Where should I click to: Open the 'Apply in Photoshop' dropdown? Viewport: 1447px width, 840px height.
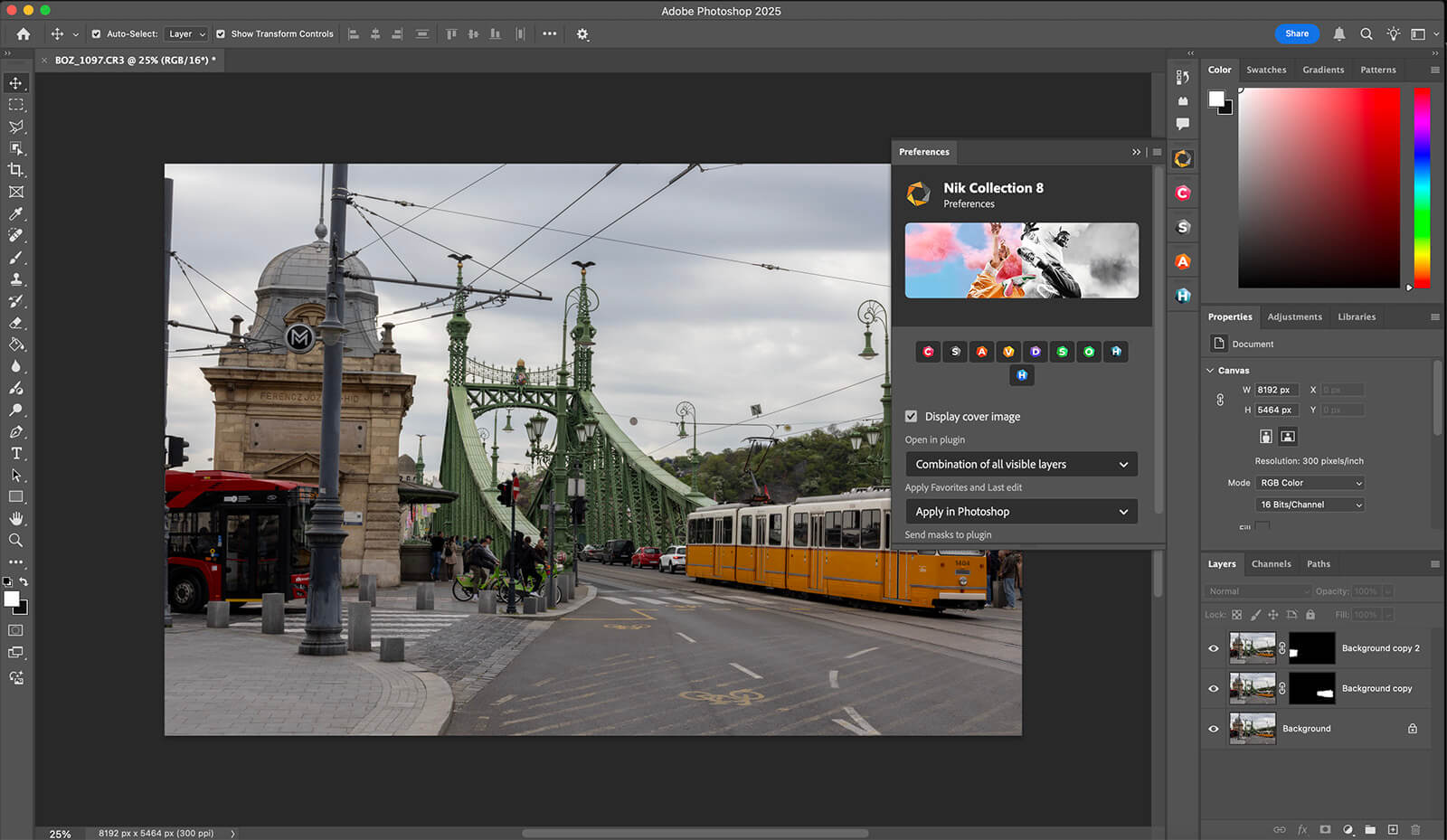point(1021,512)
